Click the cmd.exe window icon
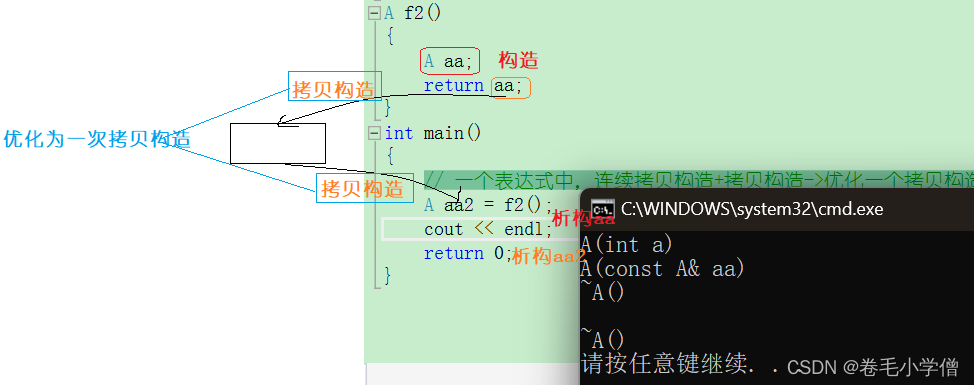Image resolution: width=974 pixels, height=387 pixels. [603, 209]
